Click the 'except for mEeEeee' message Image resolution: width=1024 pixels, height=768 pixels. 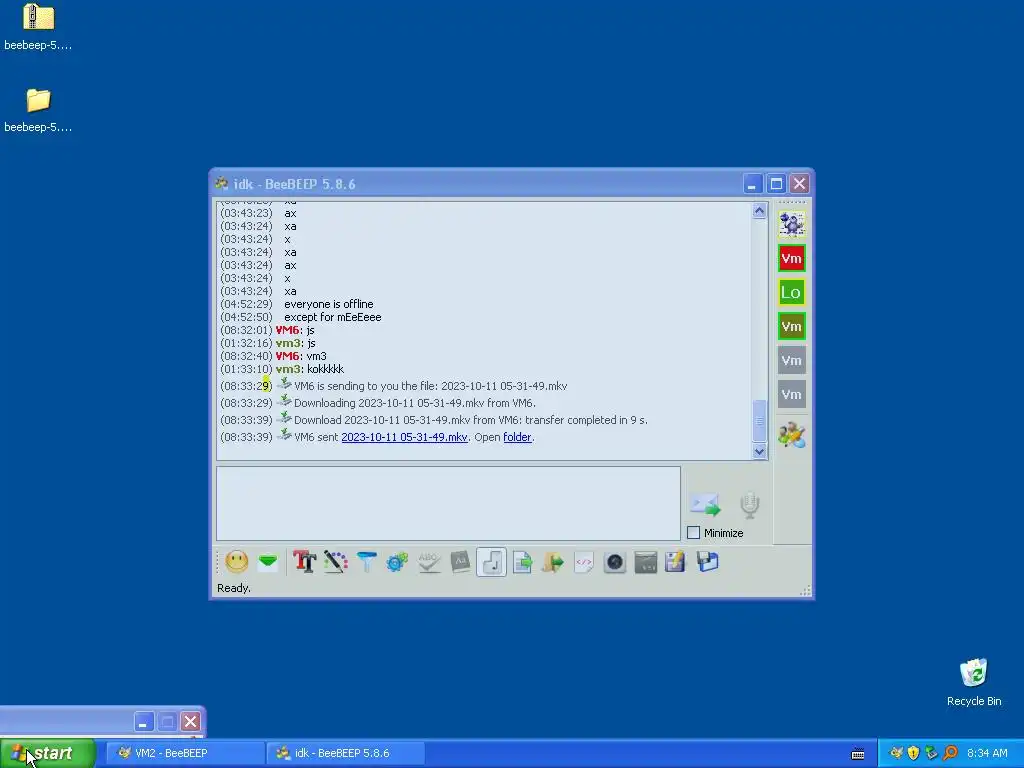pos(332,317)
